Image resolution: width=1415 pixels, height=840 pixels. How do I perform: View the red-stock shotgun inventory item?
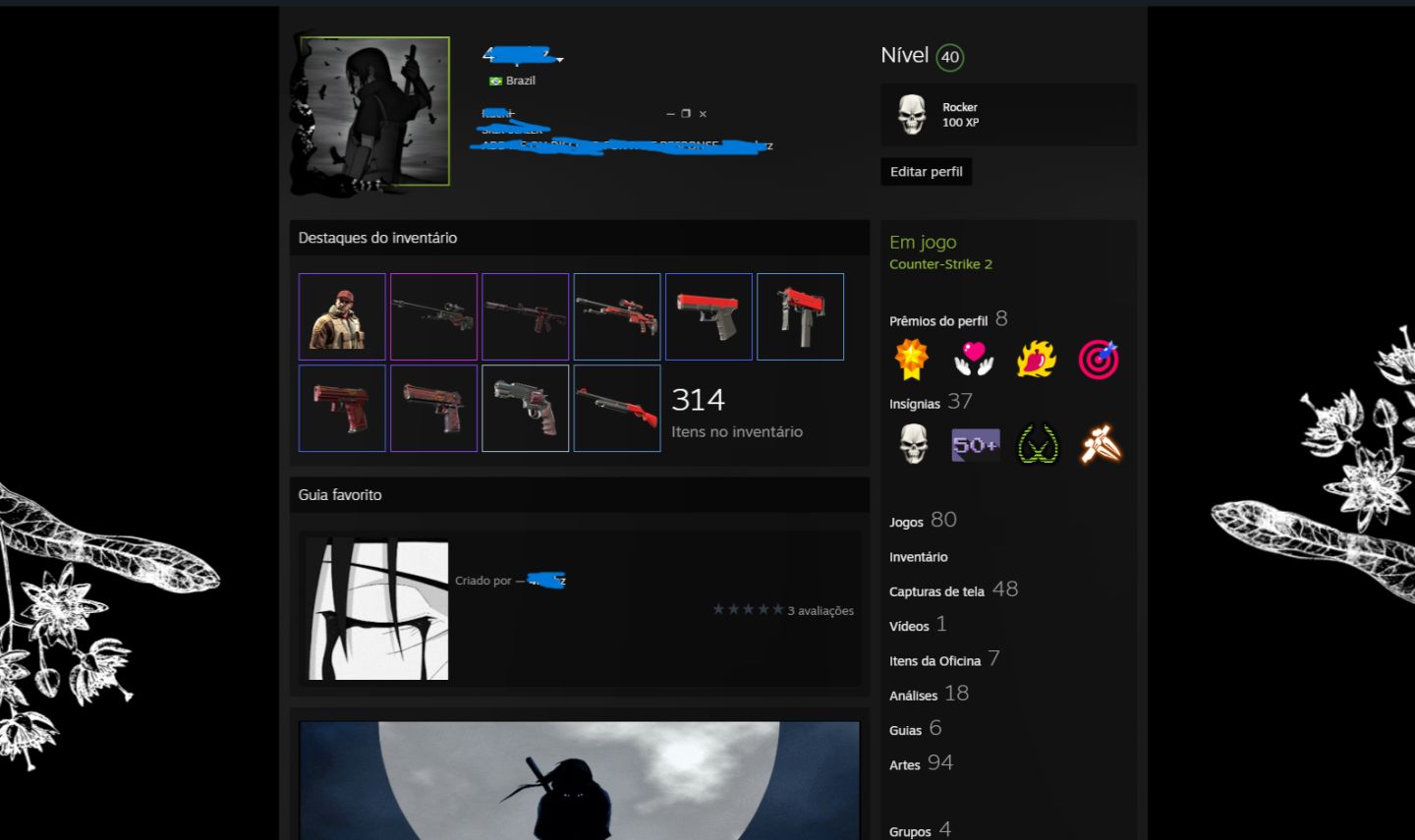point(617,409)
